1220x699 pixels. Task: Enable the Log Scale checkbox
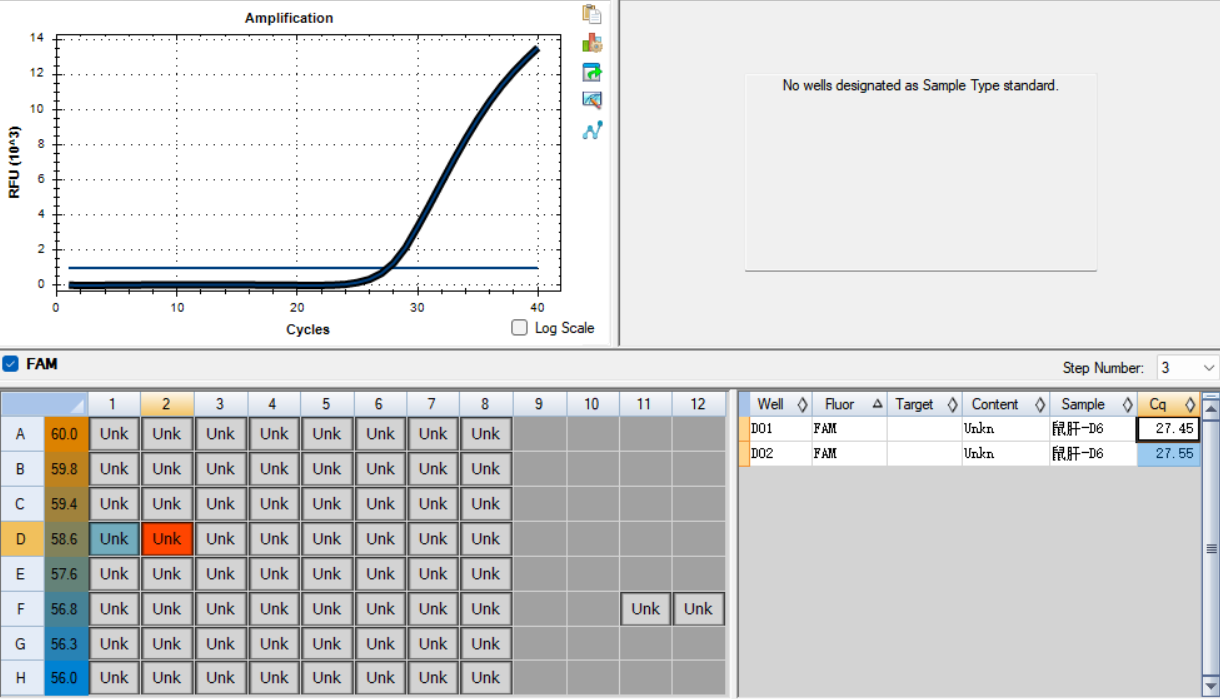tap(519, 327)
